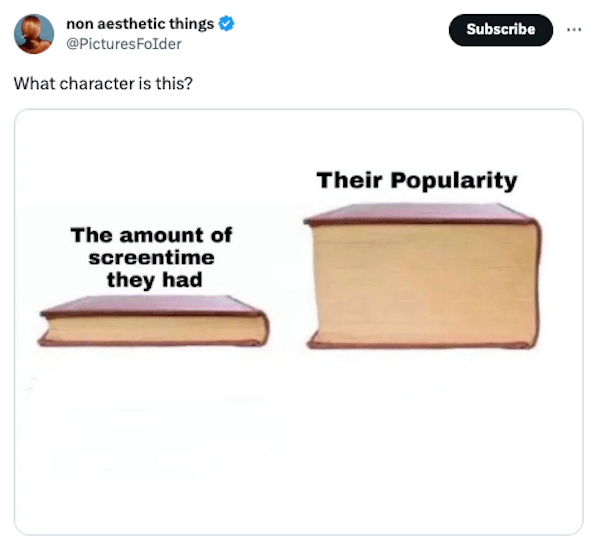Click the thick book in the meme
Image resolution: width=600 pixels, height=547 pixels.
click(423, 277)
